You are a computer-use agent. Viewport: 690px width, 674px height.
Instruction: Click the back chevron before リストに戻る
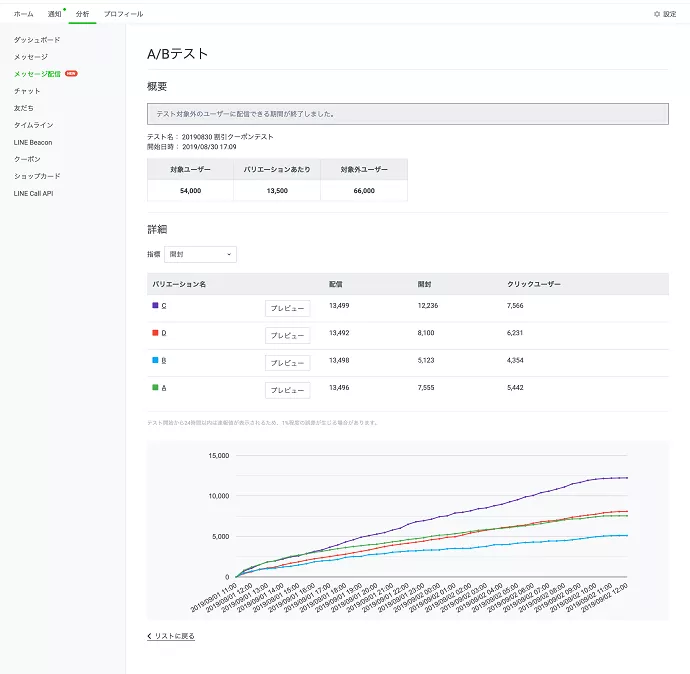pyautogui.click(x=149, y=636)
